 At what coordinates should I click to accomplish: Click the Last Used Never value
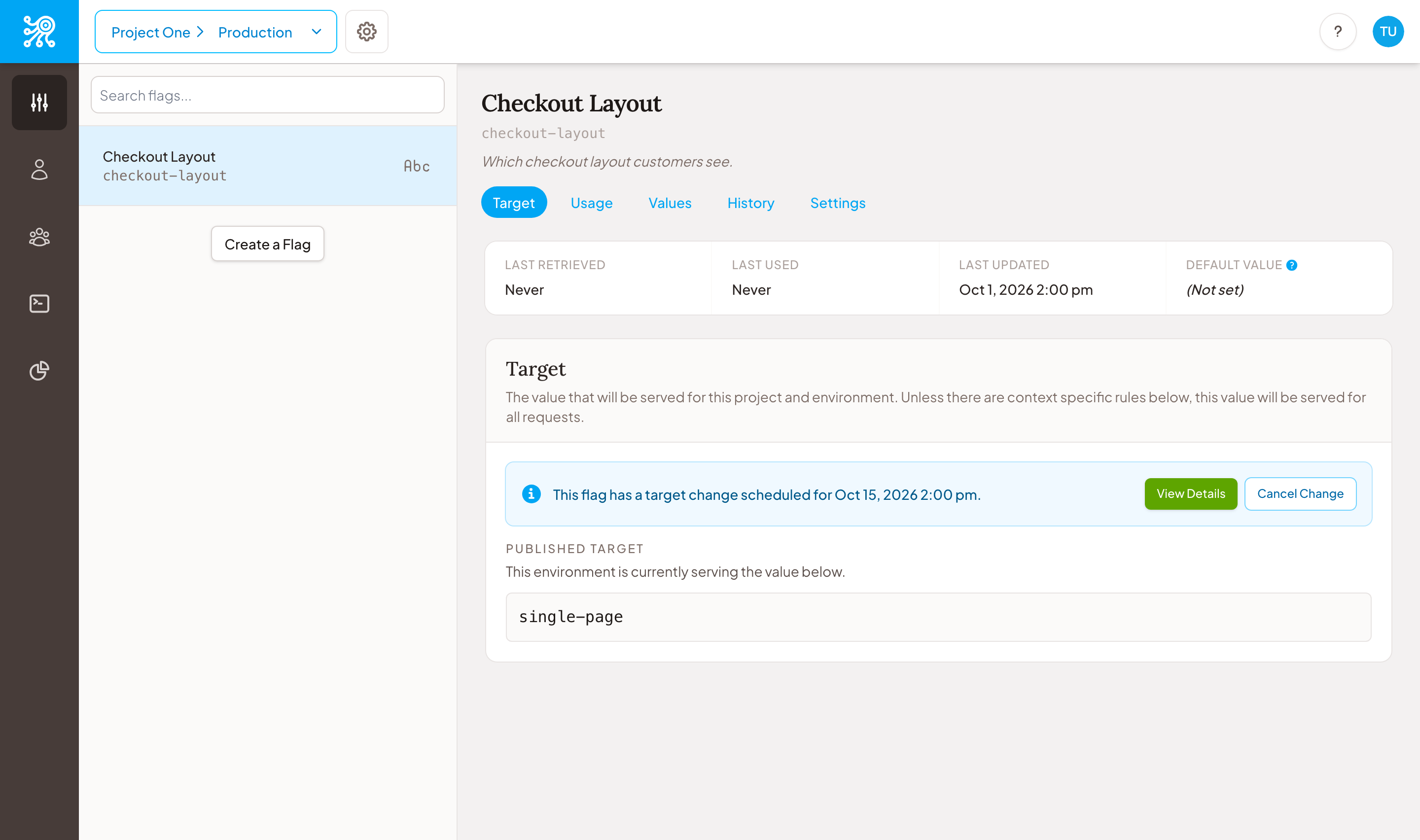751,290
